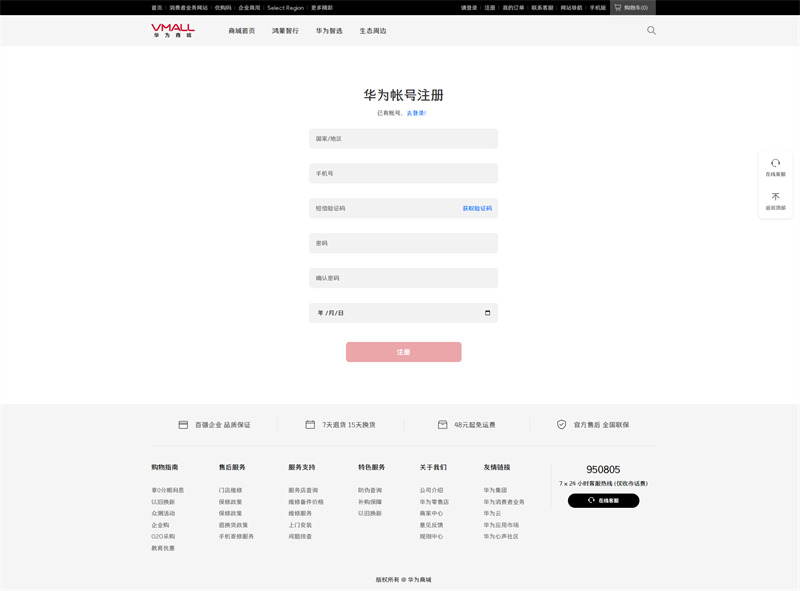This screenshot has width=800, height=591.
Task: Open the 华为集团 footer link
Action: tap(495, 490)
